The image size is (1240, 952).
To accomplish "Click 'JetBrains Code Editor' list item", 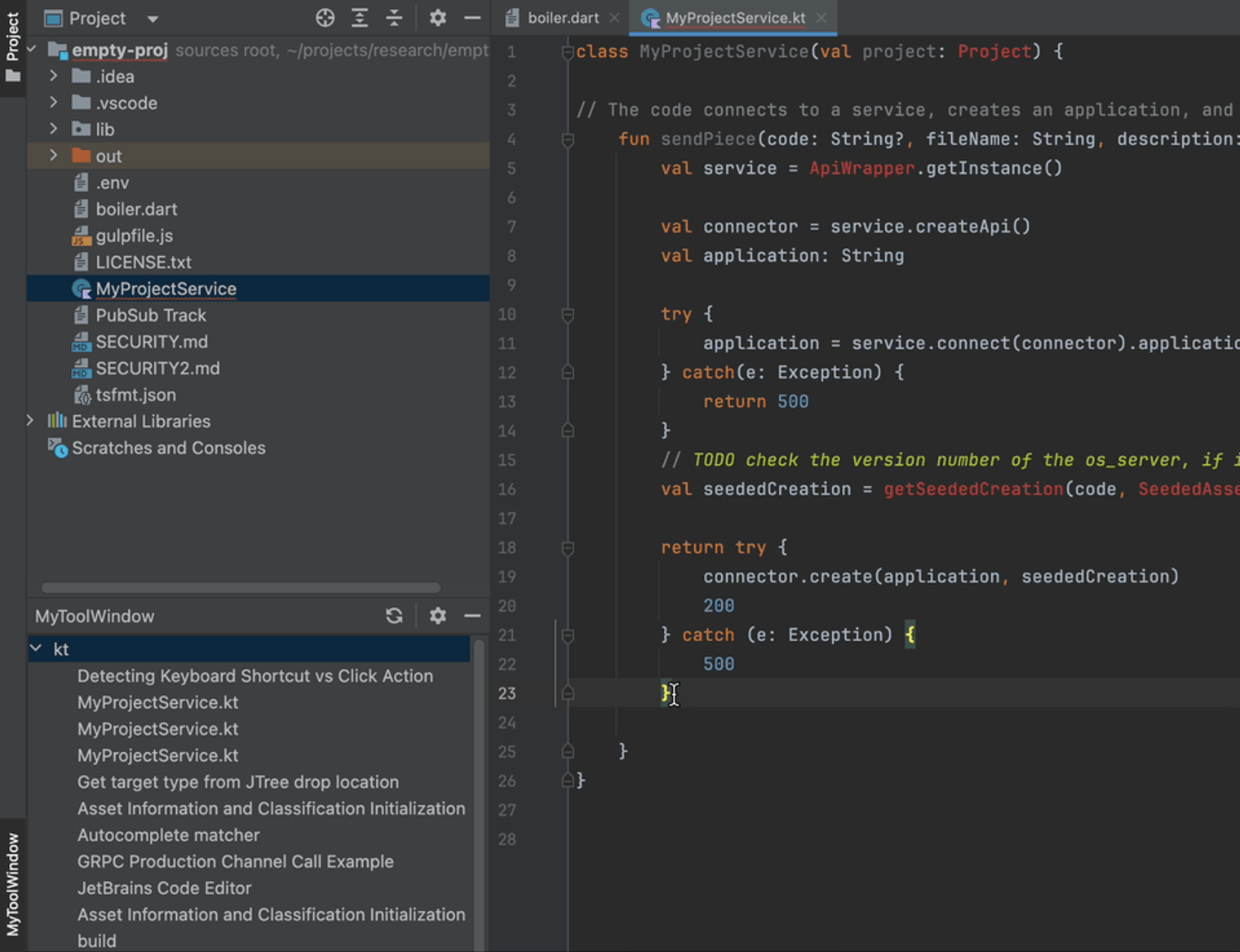I will click(x=164, y=888).
